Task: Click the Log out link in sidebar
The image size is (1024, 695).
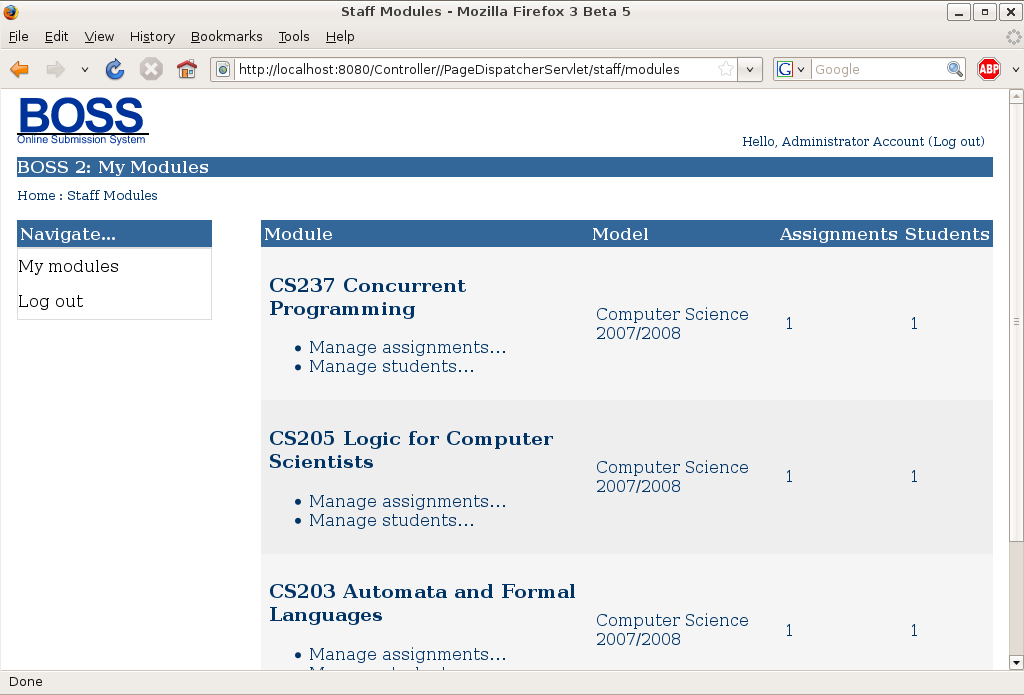Action: pos(51,301)
